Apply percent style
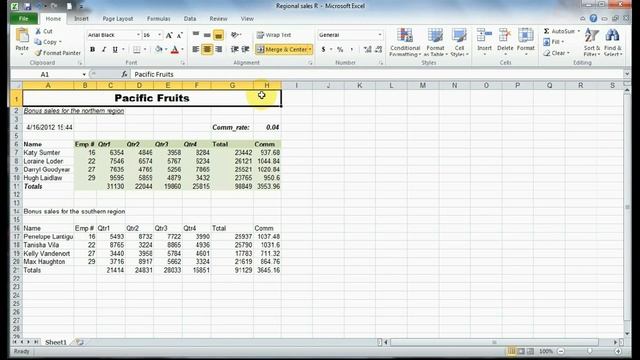 click(x=340, y=49)
